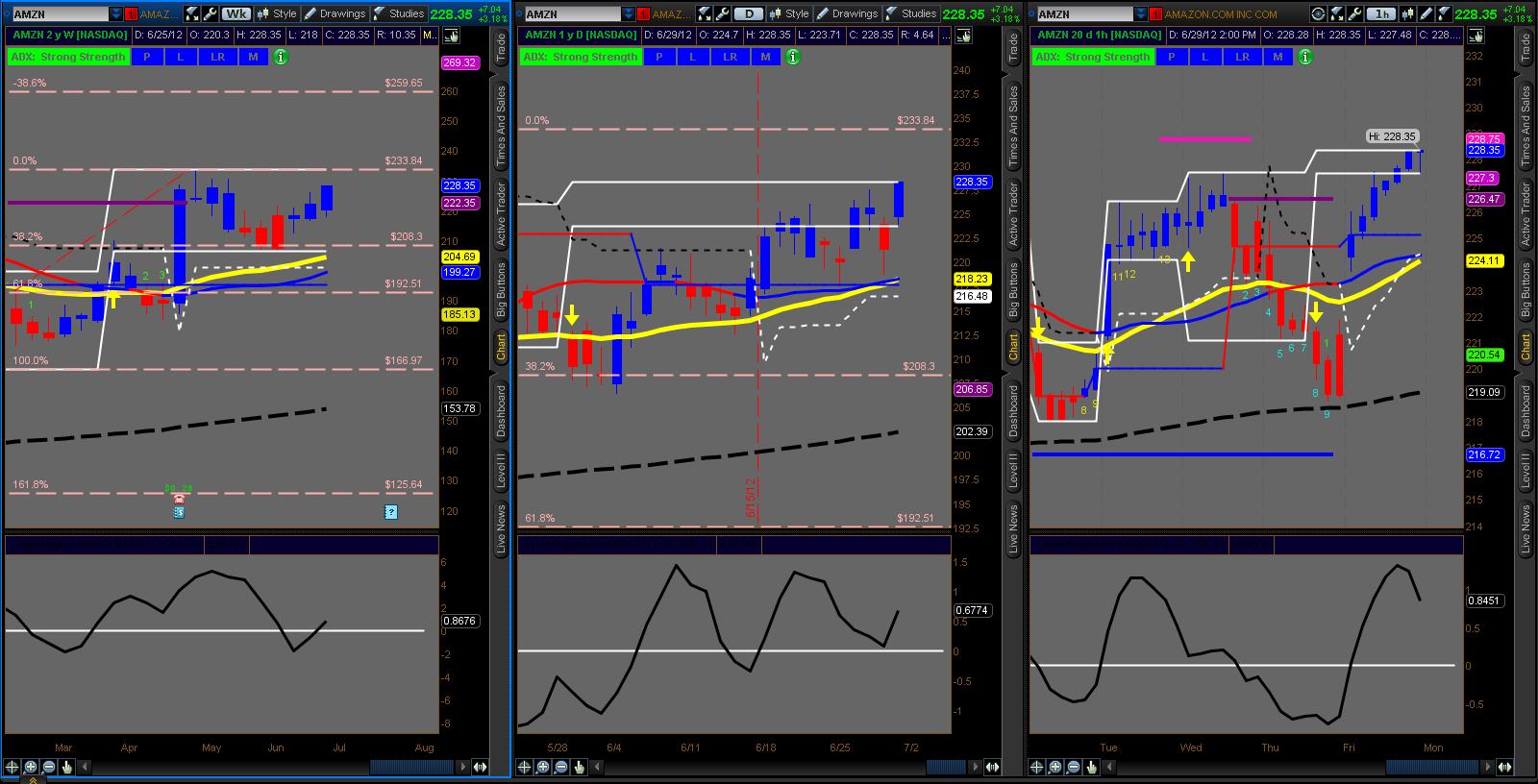Screen dimensions: 1538x784
Task: Open Dashboard tab of hourly chart
Action: coord(1526,410)
